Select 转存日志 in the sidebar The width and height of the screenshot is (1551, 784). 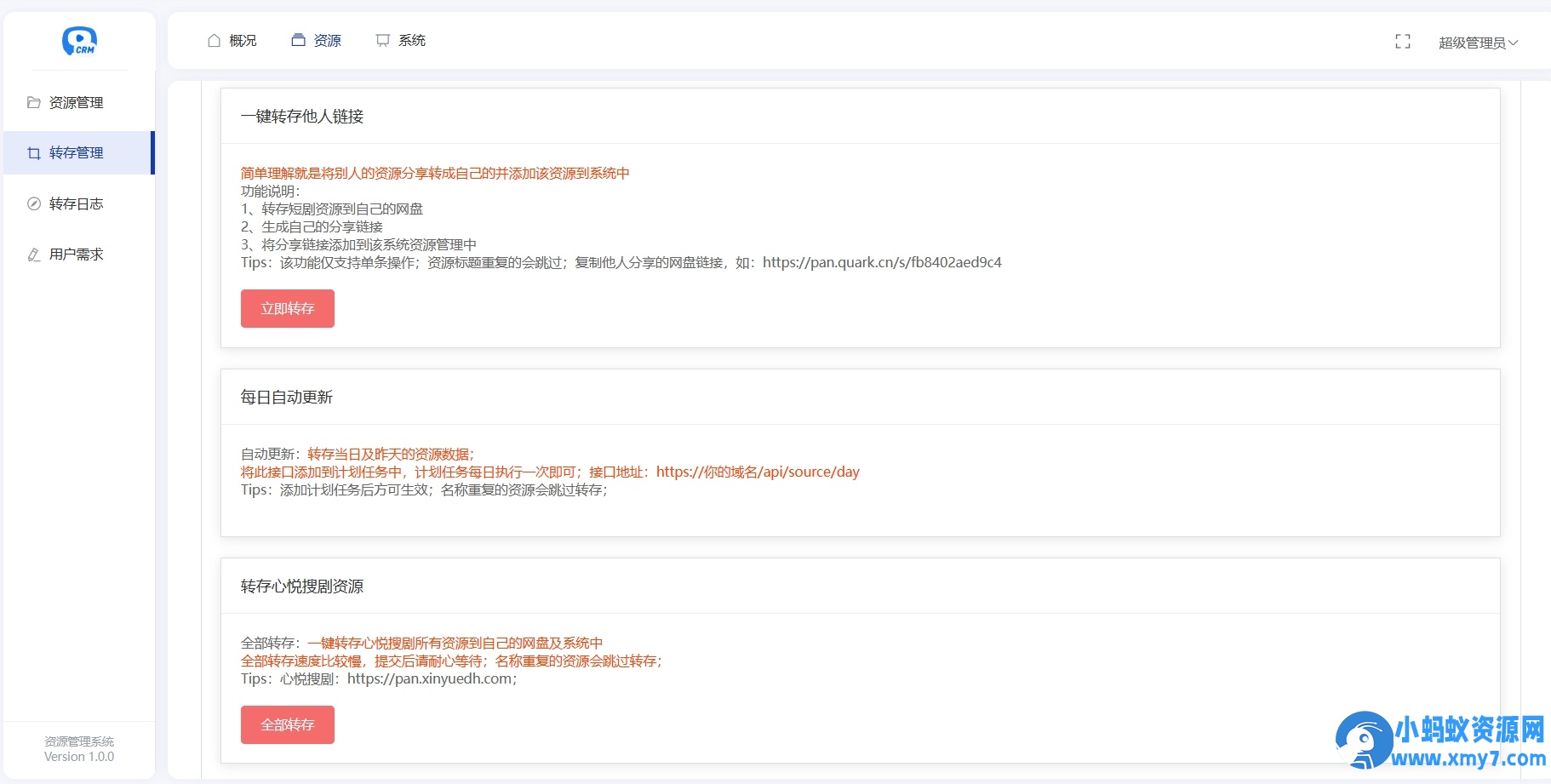pos(76,203)
